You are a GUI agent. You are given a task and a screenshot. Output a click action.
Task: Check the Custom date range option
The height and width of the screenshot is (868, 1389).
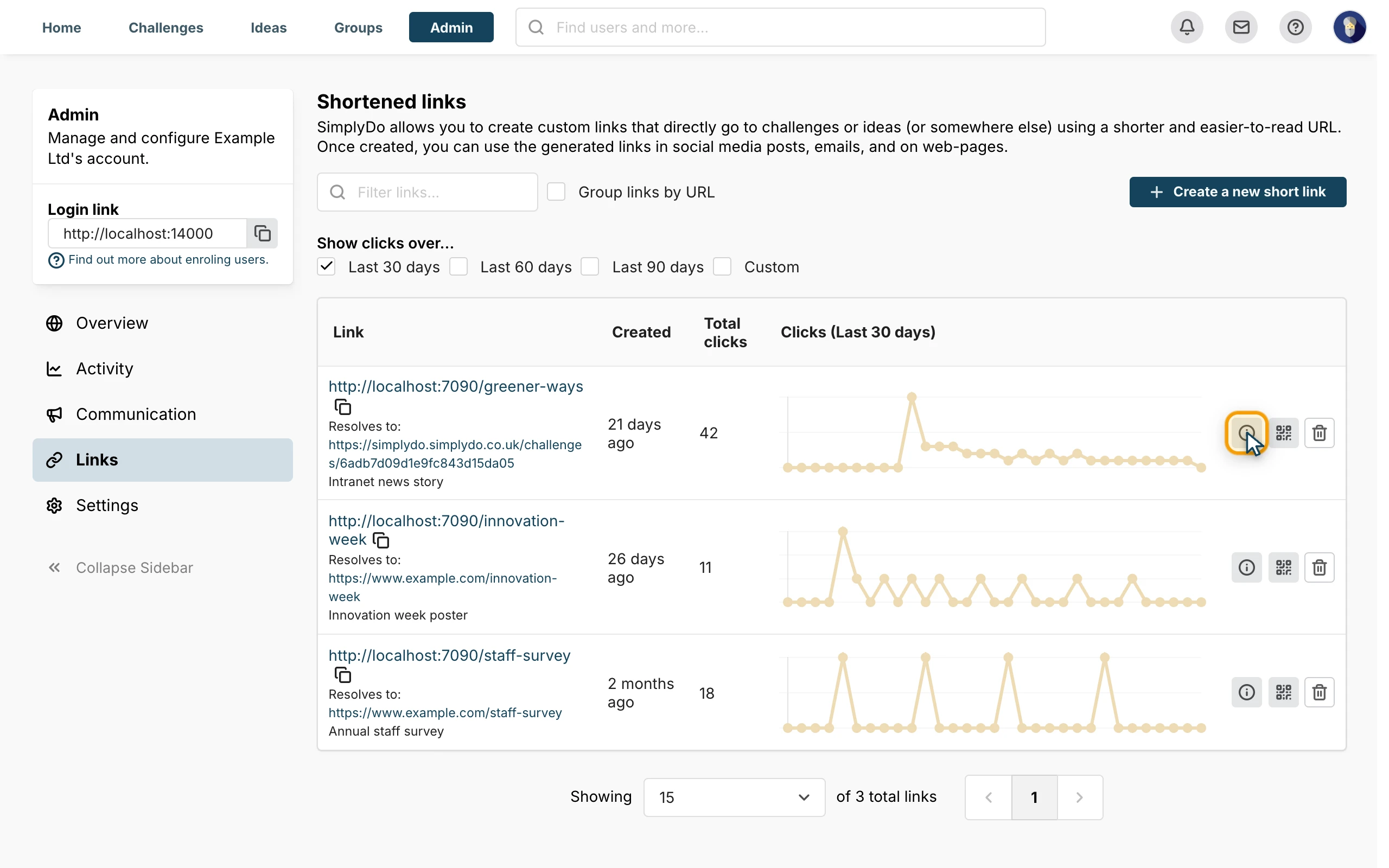point(722,266)
